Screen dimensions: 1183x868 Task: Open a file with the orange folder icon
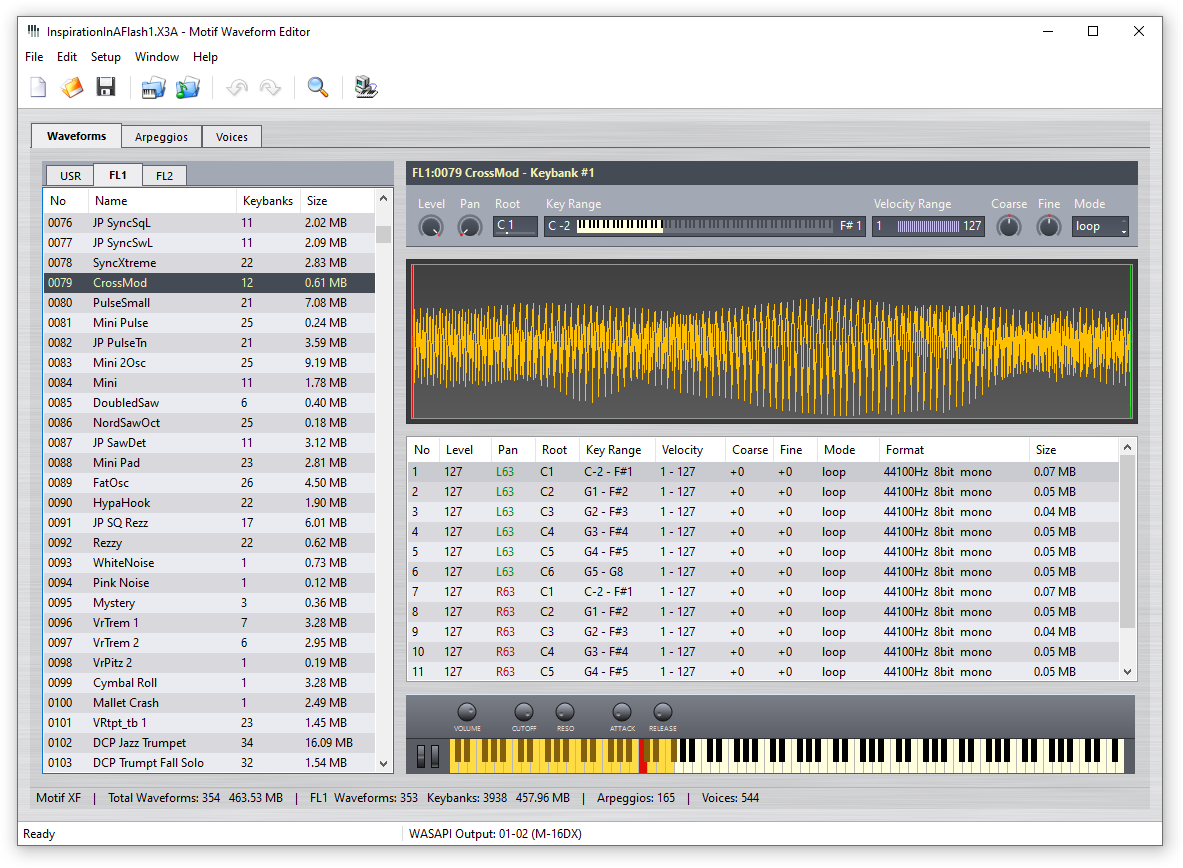[x=72, y=88]
